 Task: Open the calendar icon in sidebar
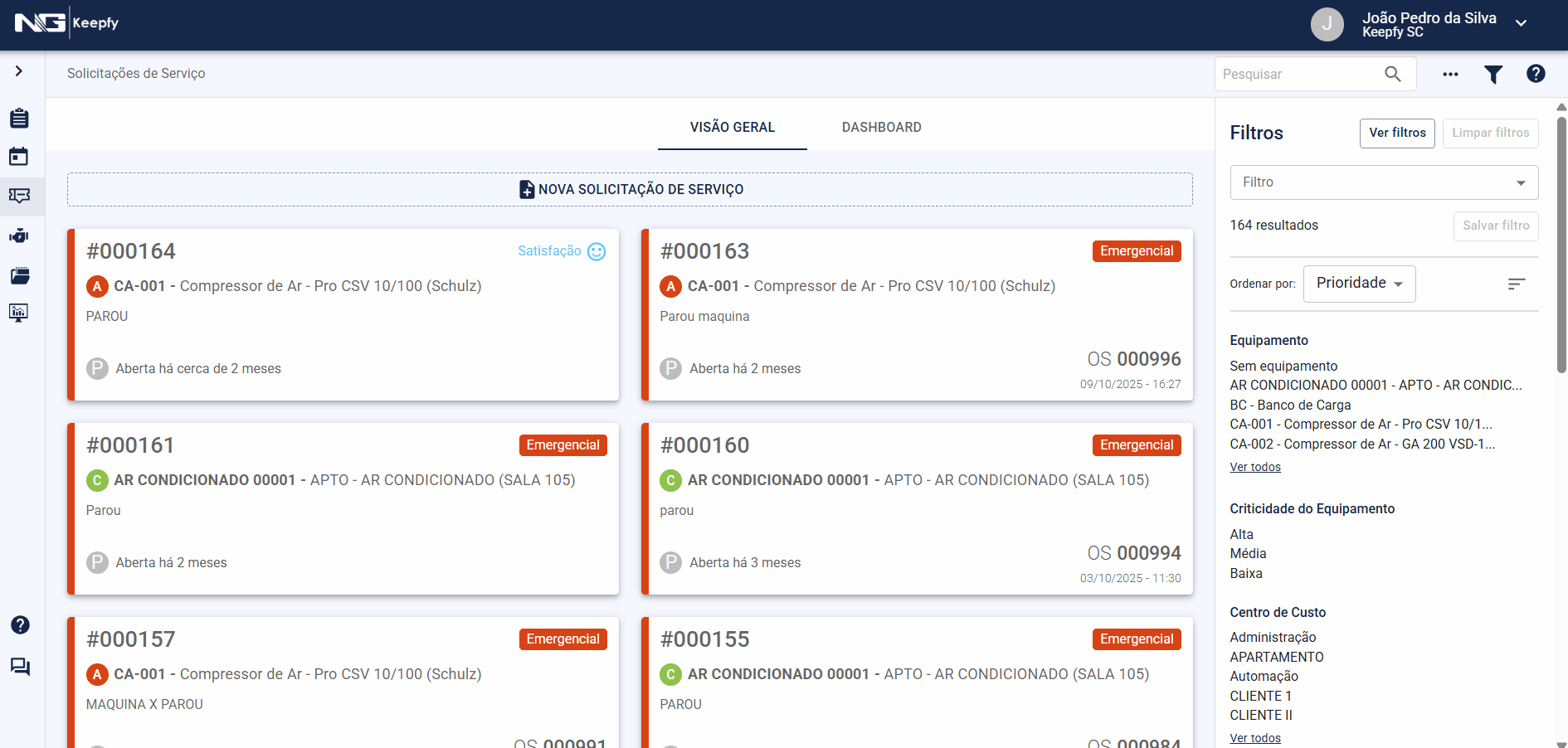click(19, 157)
